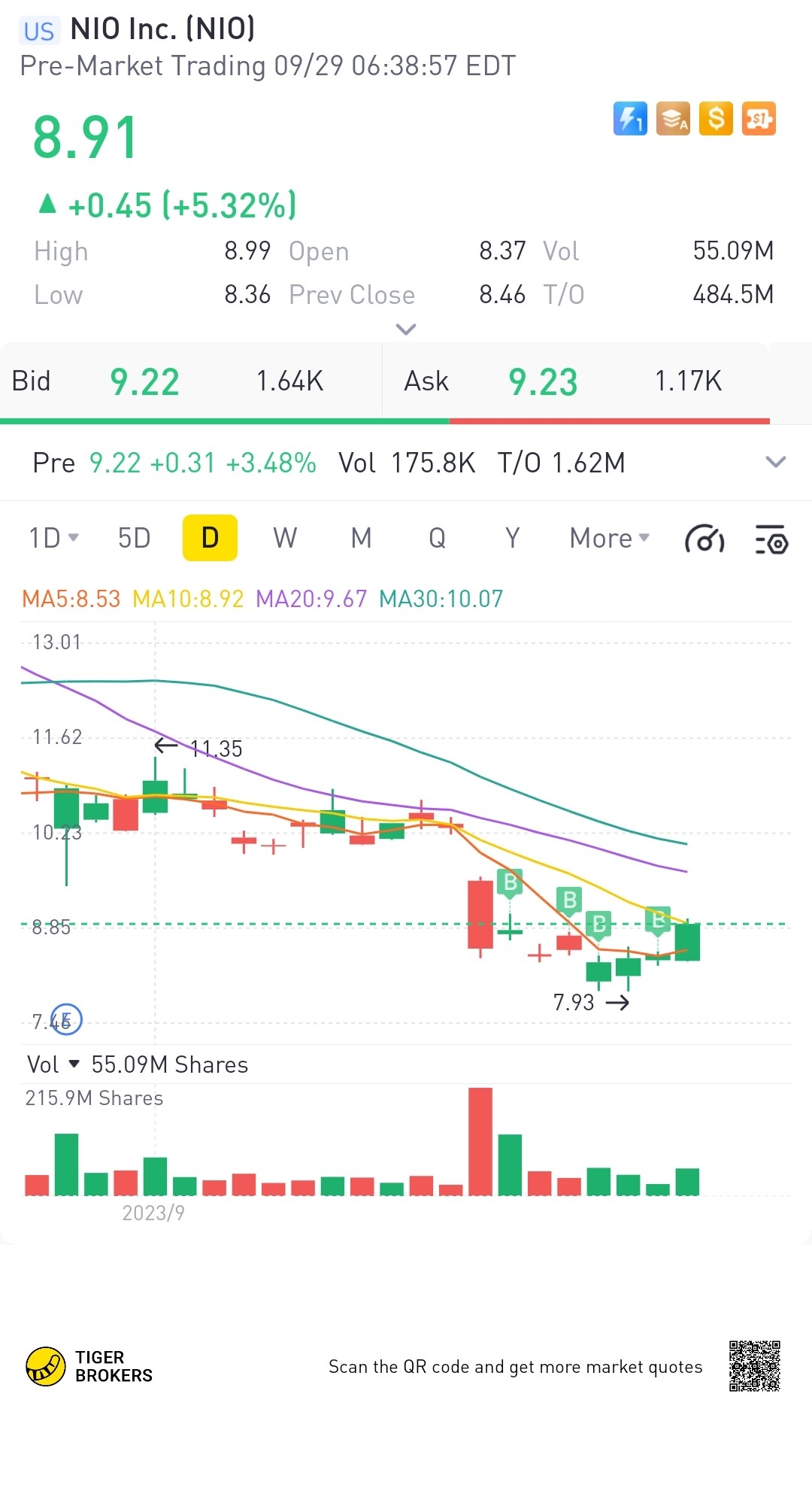Tap the third B buy marker near 797
Viewport: 812px width, 1488px height.
pyautogui.click(x=599, y=925)
